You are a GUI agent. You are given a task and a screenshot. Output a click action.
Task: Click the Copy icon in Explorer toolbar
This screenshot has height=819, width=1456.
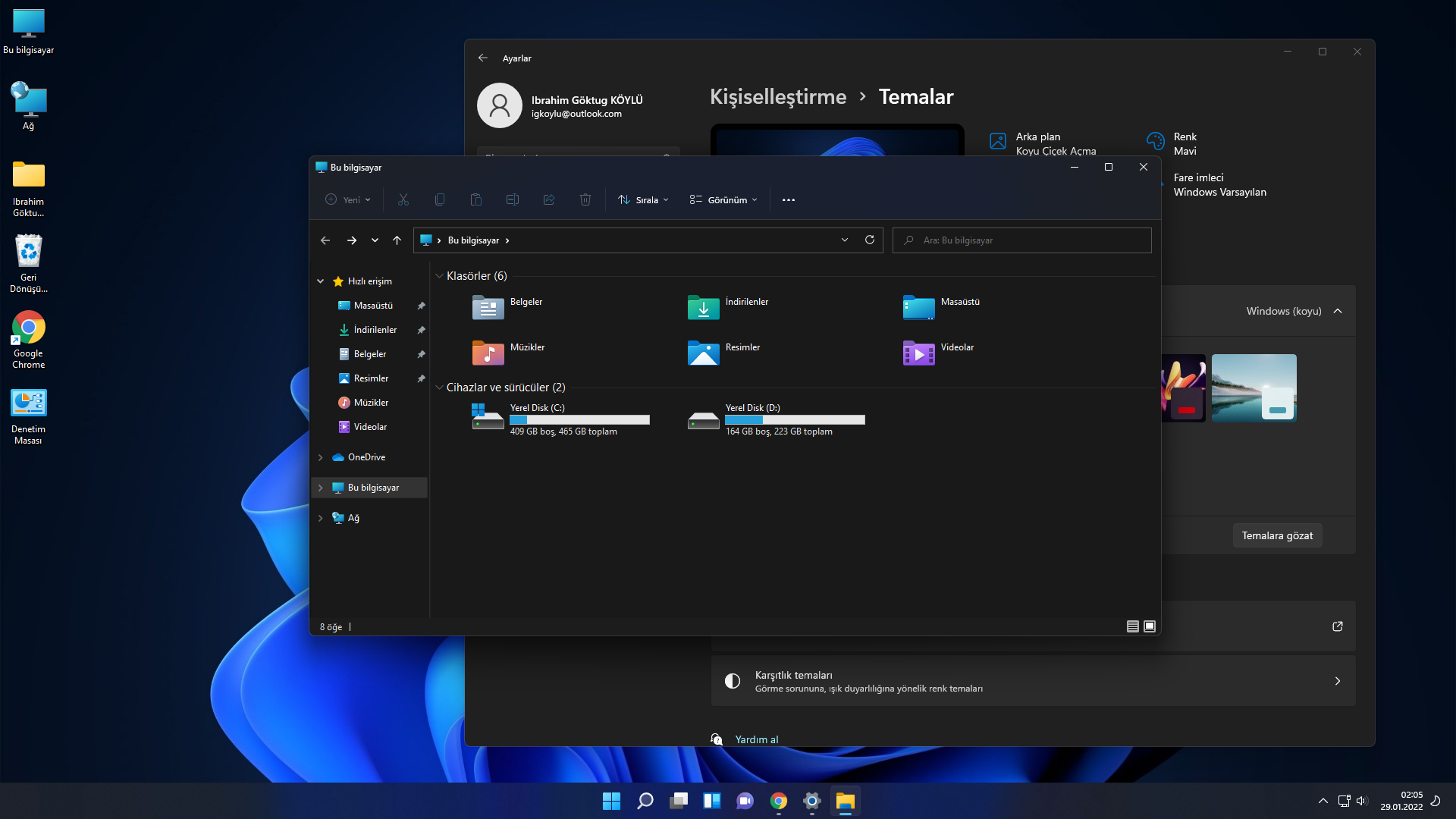(x=440, y=199)
